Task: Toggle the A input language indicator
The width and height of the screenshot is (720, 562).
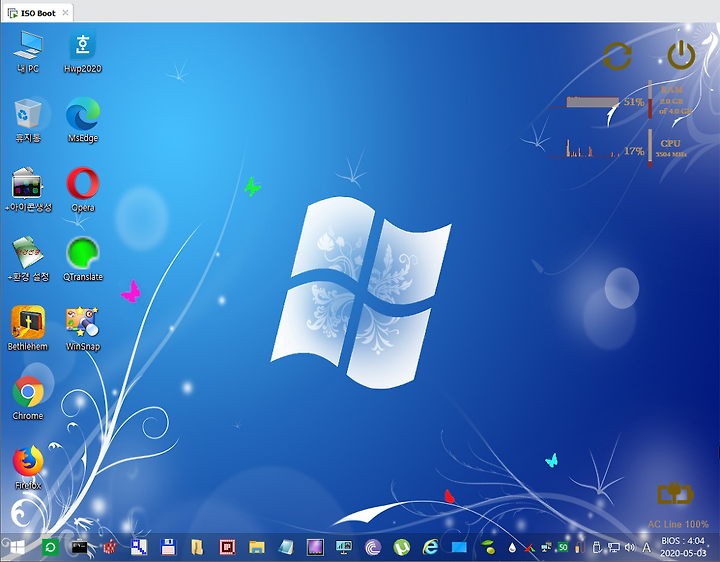Action: pyautogui.click(x=647, y=547)
